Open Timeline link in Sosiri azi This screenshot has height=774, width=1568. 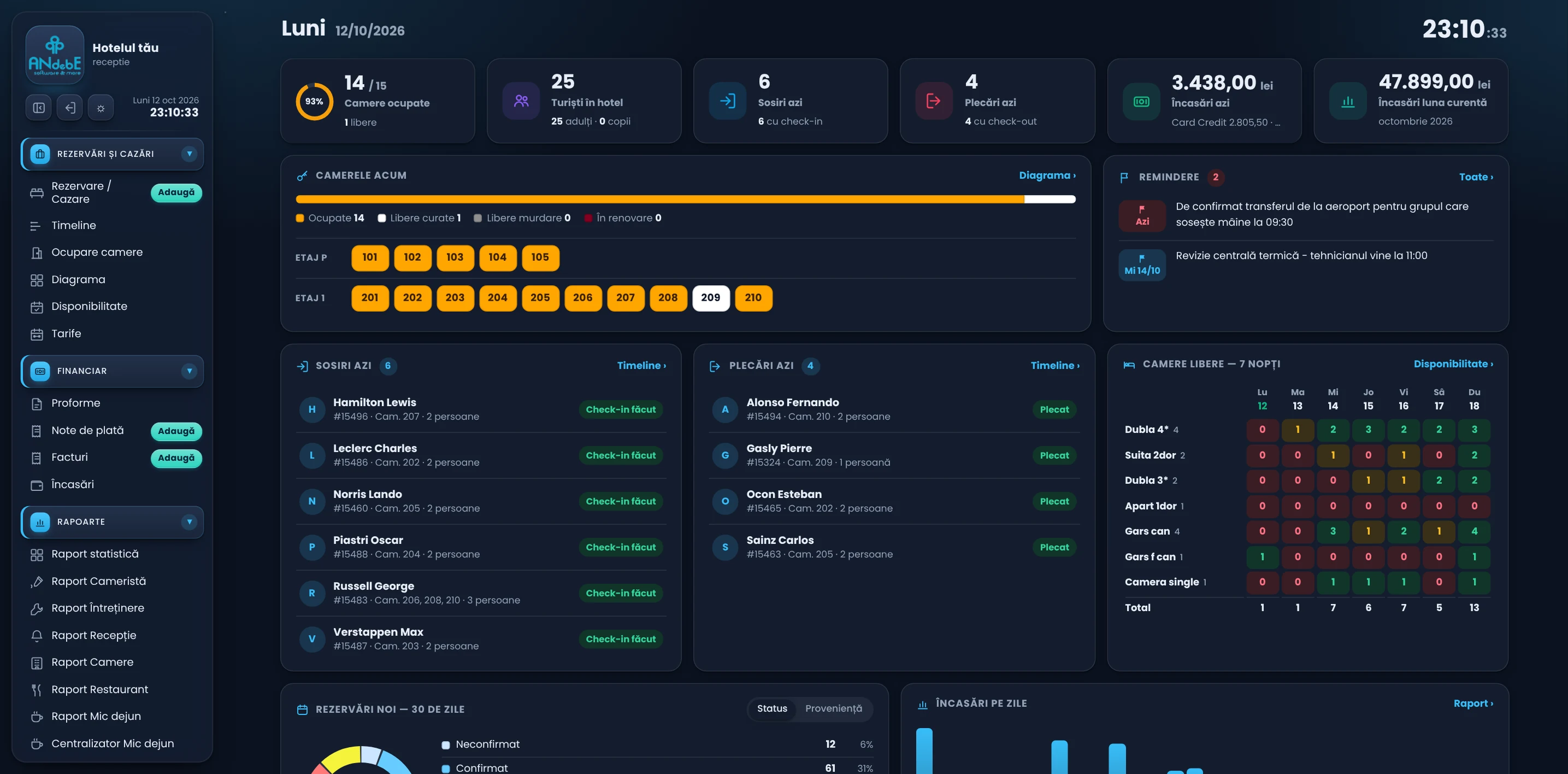point(641,366)
